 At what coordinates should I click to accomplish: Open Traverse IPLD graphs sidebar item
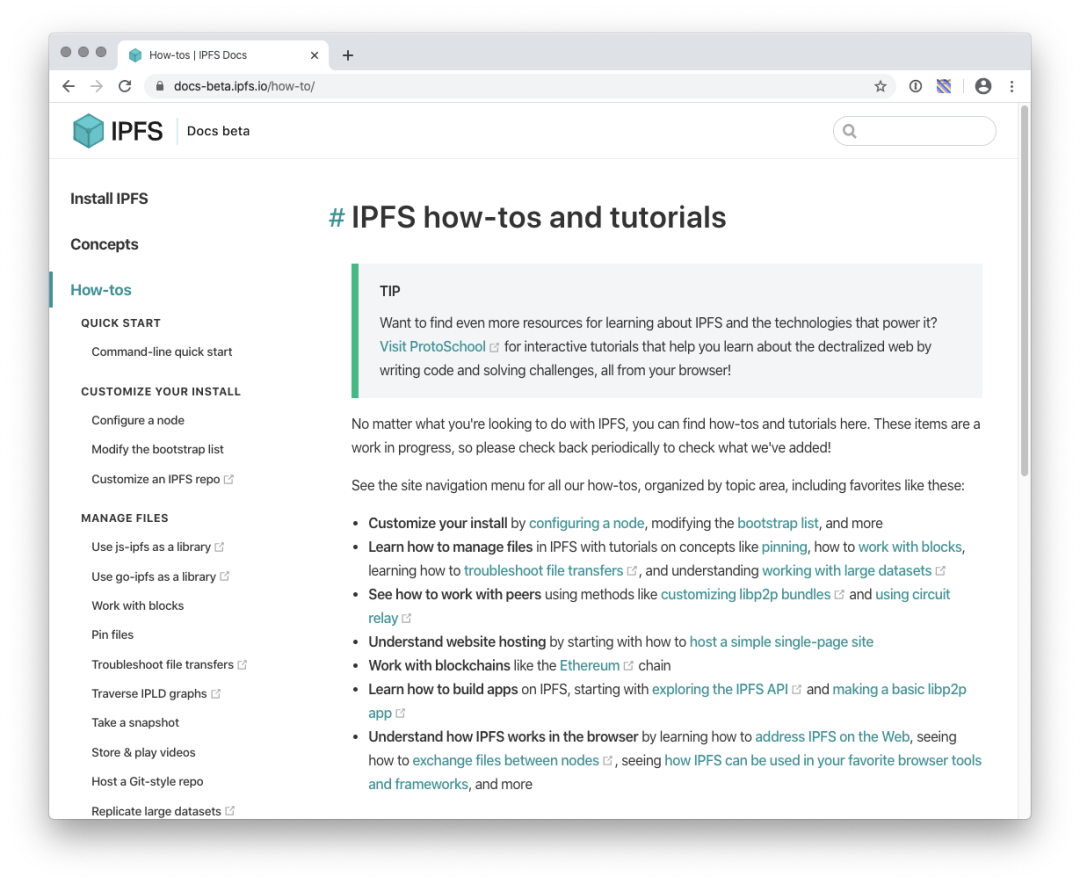[x=156, y=693]
